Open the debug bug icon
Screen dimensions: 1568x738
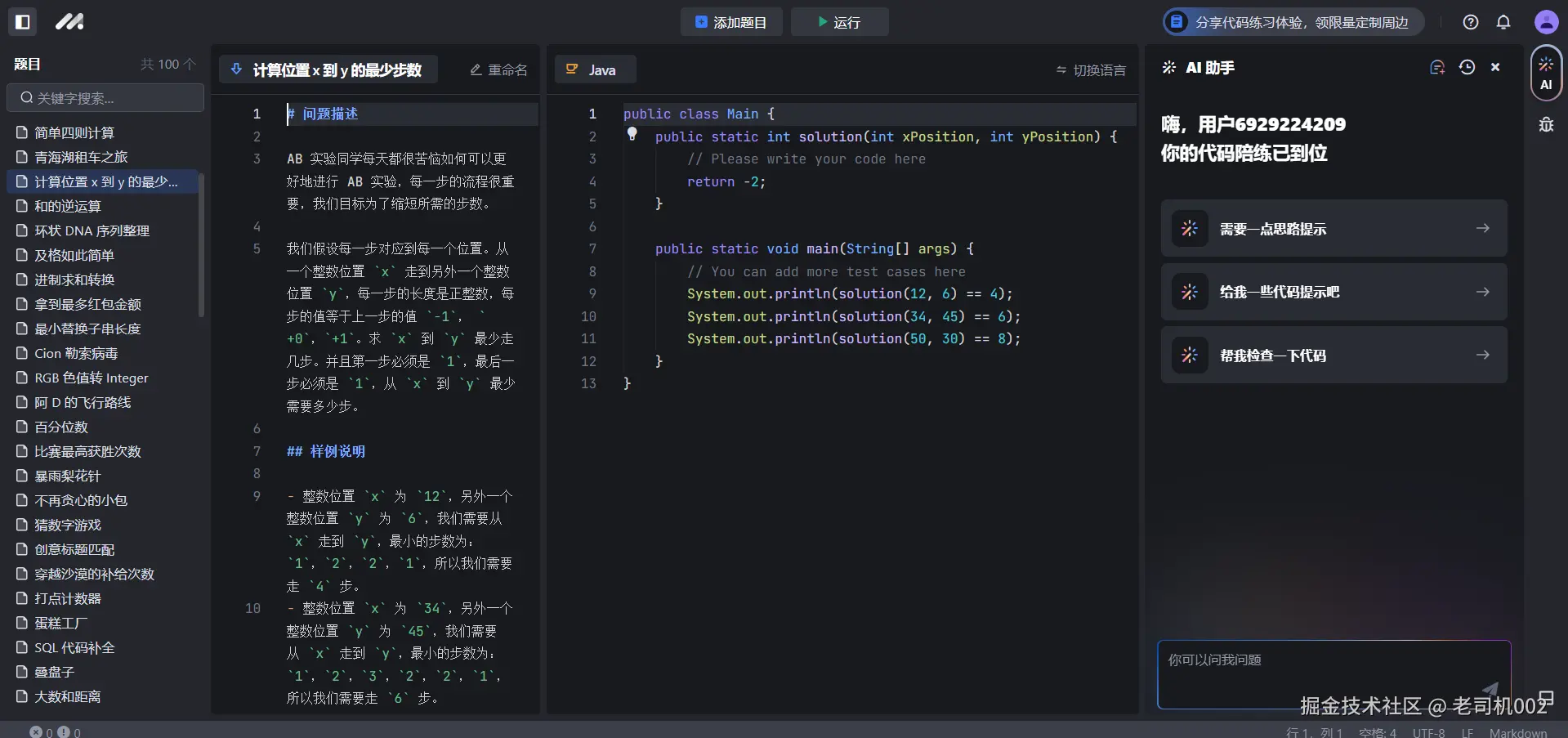[x=1546, y=124]
